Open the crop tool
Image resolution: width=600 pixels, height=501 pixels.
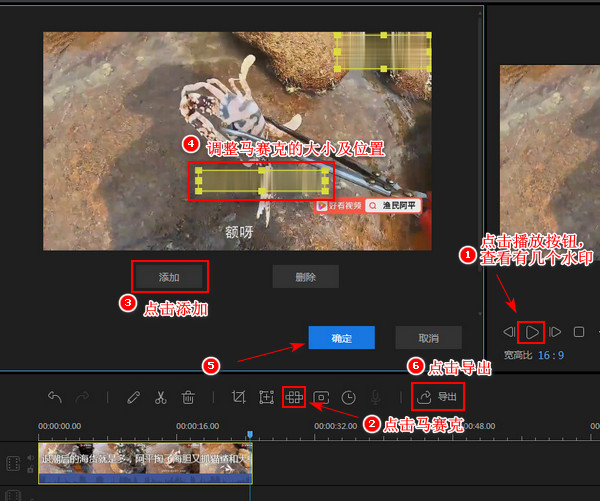point(239,397)
